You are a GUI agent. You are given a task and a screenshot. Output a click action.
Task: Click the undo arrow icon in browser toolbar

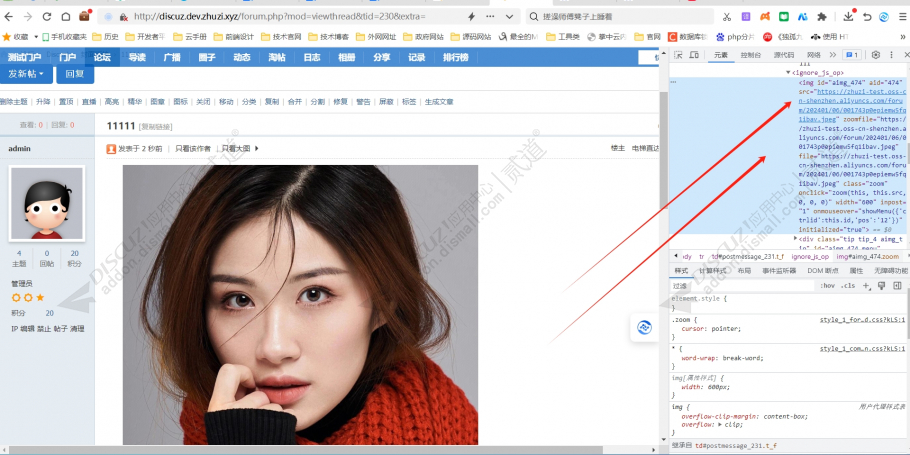click(867, 17)
